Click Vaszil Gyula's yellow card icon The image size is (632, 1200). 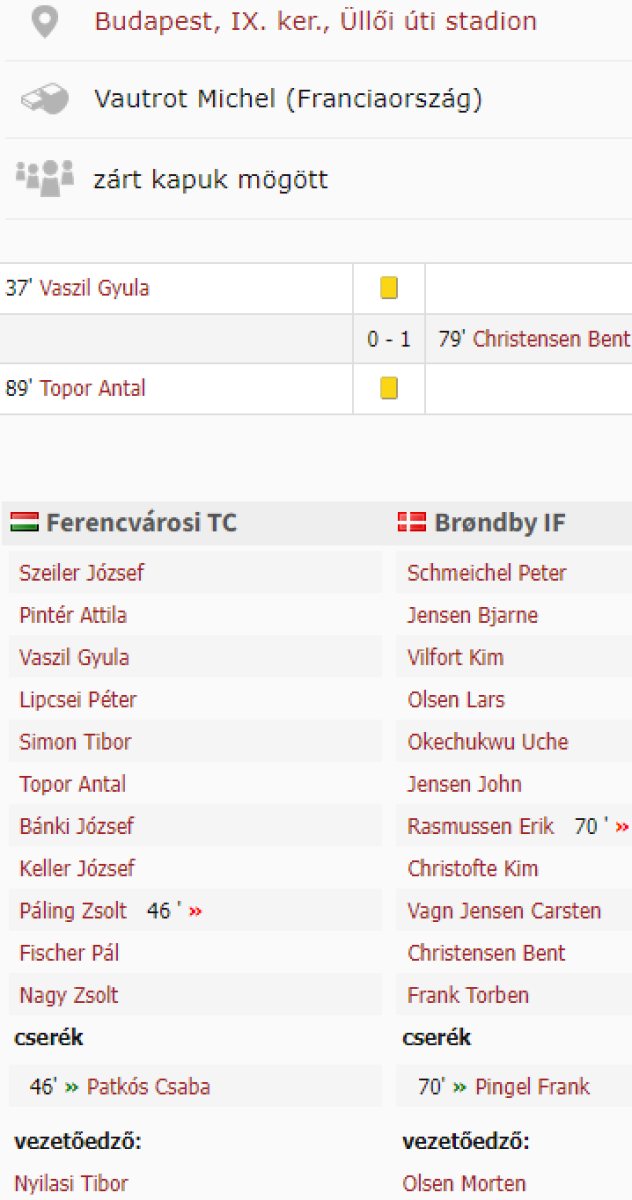(x=389, y=289)
